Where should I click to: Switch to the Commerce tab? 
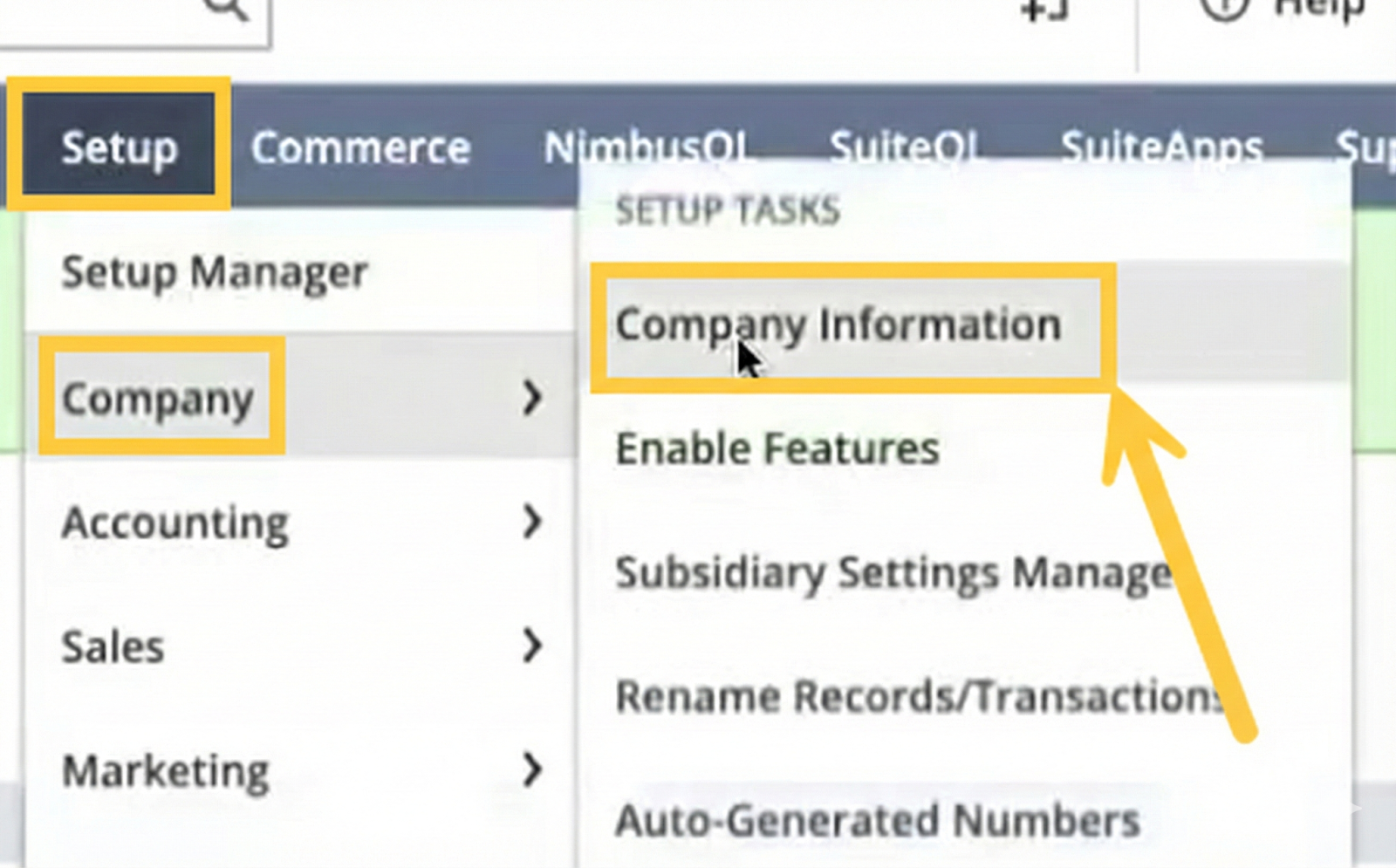(x=360, y=147)
